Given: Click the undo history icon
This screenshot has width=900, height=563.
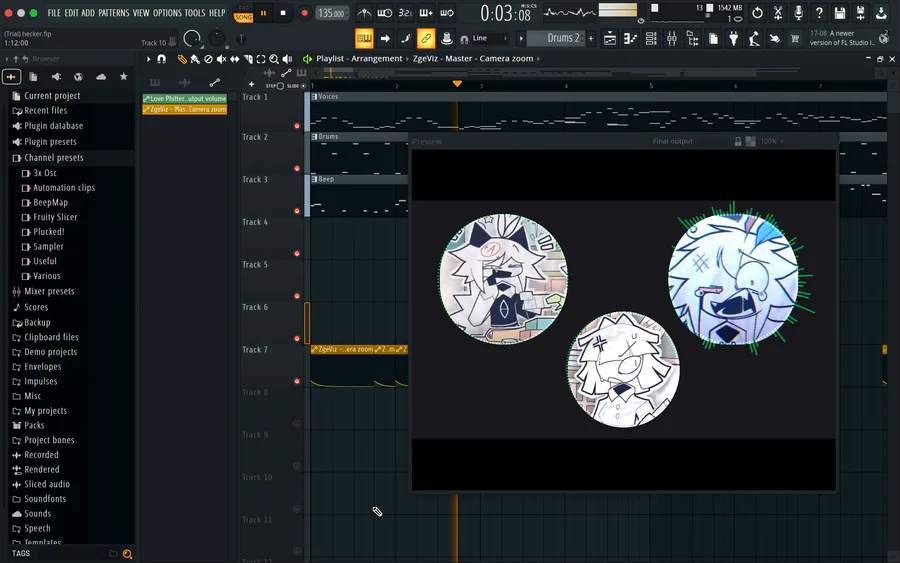Looking at the screenshot, I should [x=757, y=13].
